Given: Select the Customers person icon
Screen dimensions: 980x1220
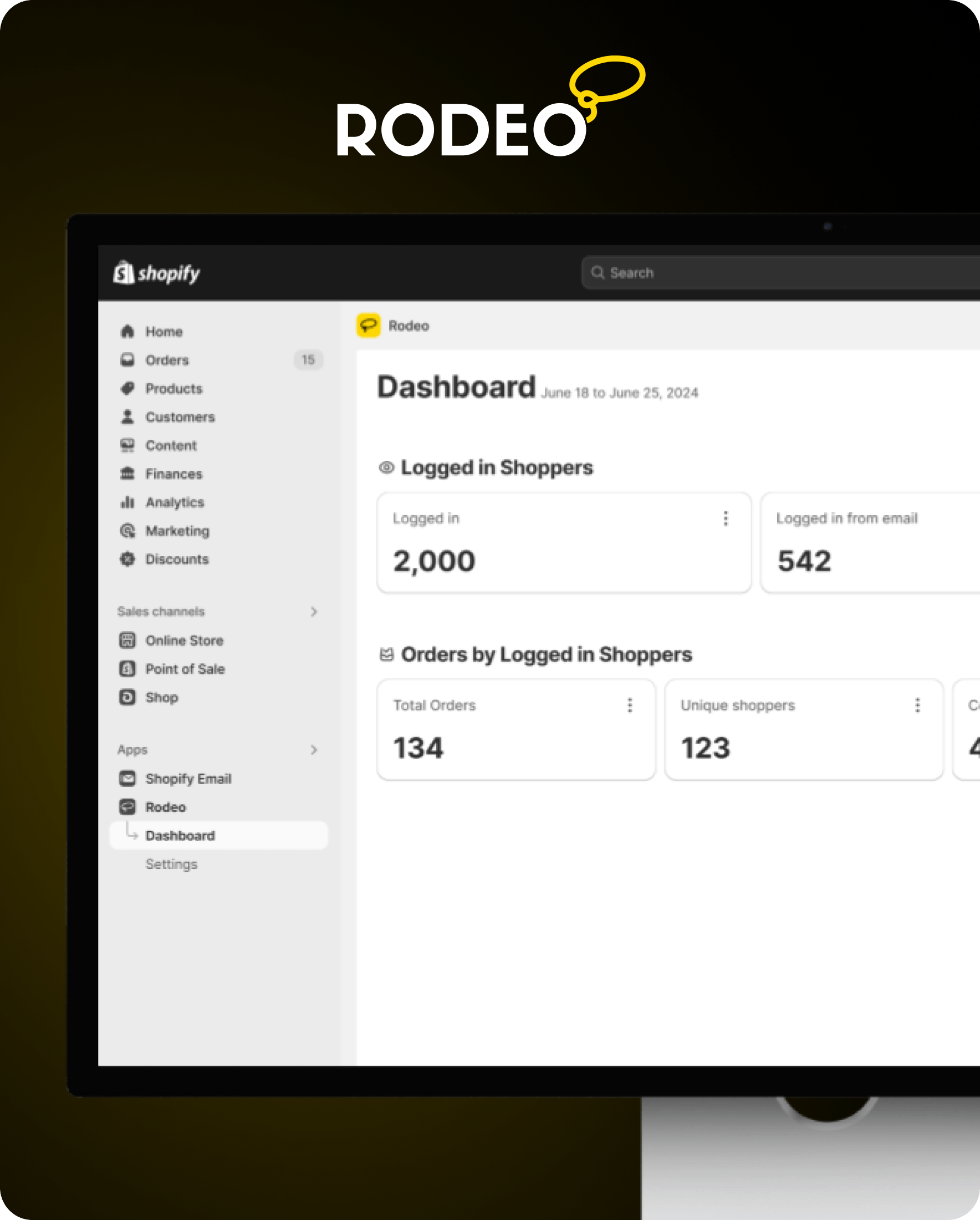Looking at the screenshot, I should [128, 417].
